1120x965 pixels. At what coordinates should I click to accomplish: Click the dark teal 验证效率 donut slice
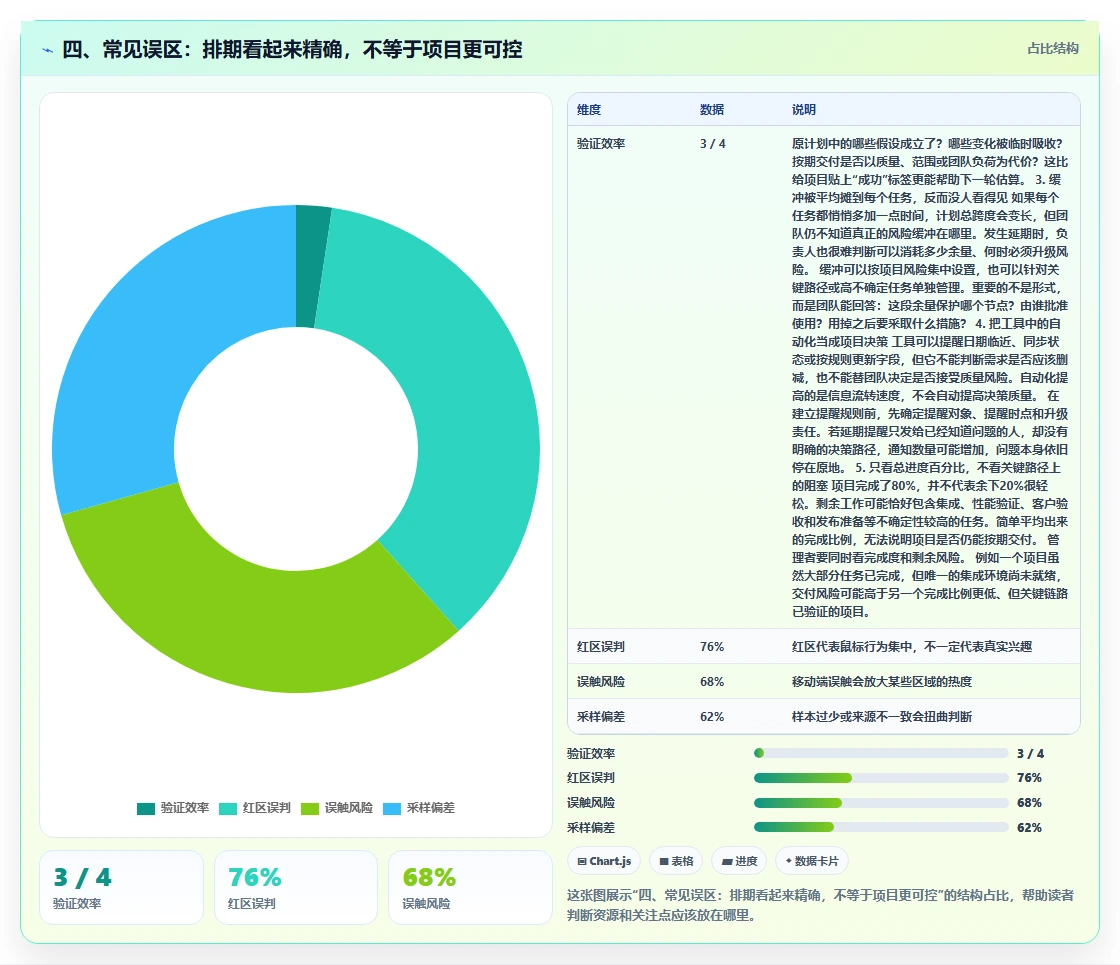pyautogui.click(x=310, y=266)
